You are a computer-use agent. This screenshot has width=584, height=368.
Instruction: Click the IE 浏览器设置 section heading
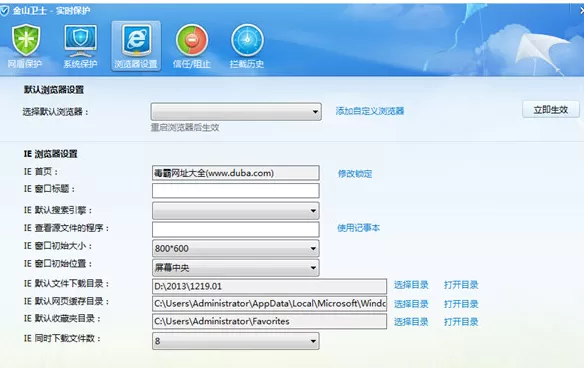[x=51, y=154]
